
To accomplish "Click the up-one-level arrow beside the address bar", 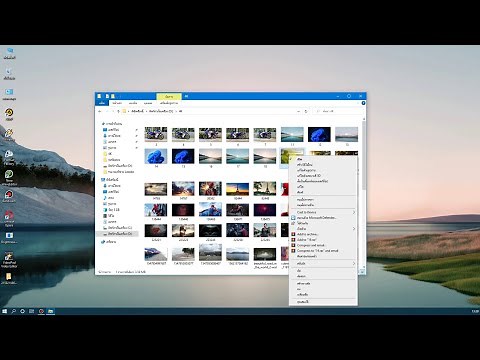I will point(118,111).
